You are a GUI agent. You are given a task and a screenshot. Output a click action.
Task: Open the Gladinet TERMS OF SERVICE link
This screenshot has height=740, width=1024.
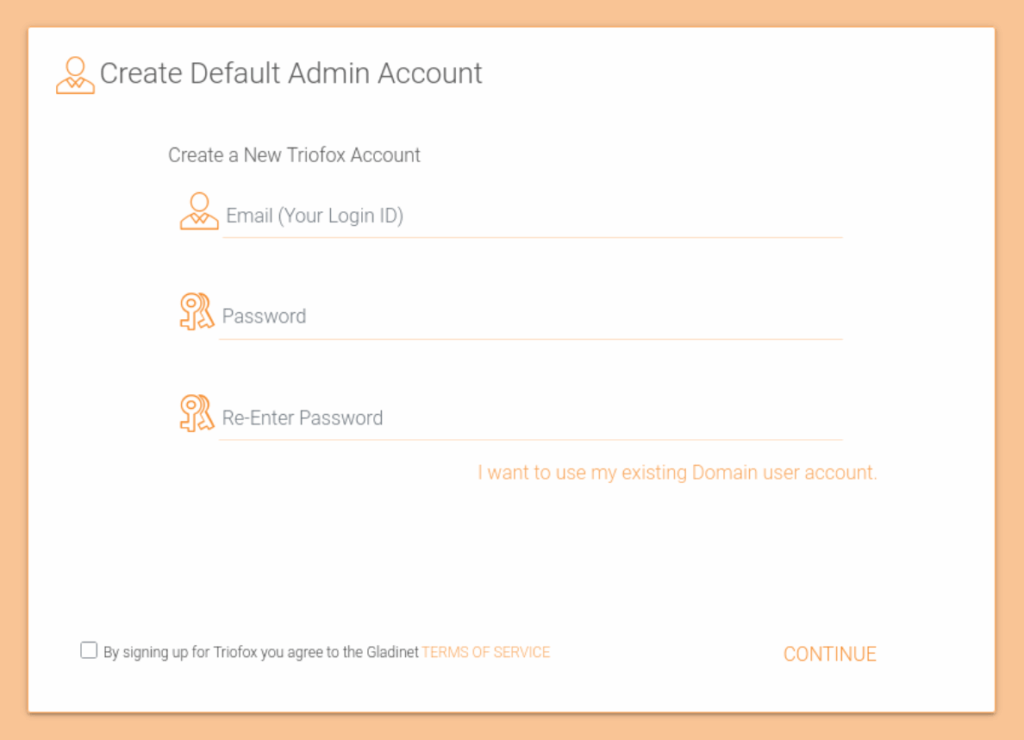(x=486, y=652)
